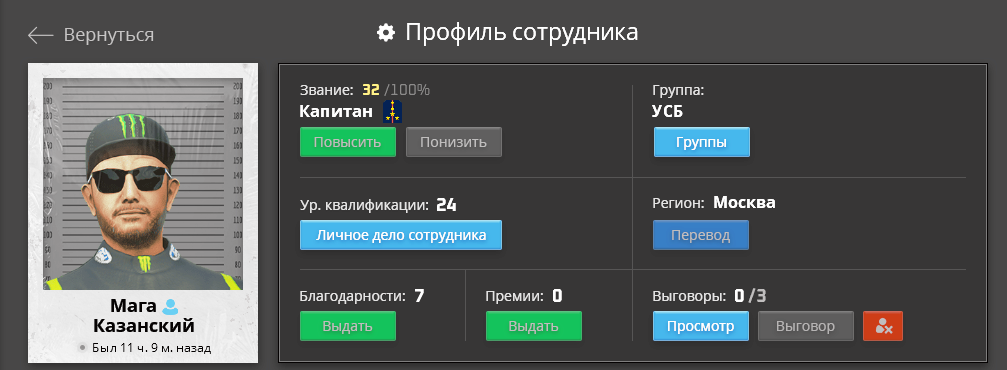The width and height of the screenshot is (1007, 370).
Task: Click qualification level value 24
Action: click(x=446, y=206)
